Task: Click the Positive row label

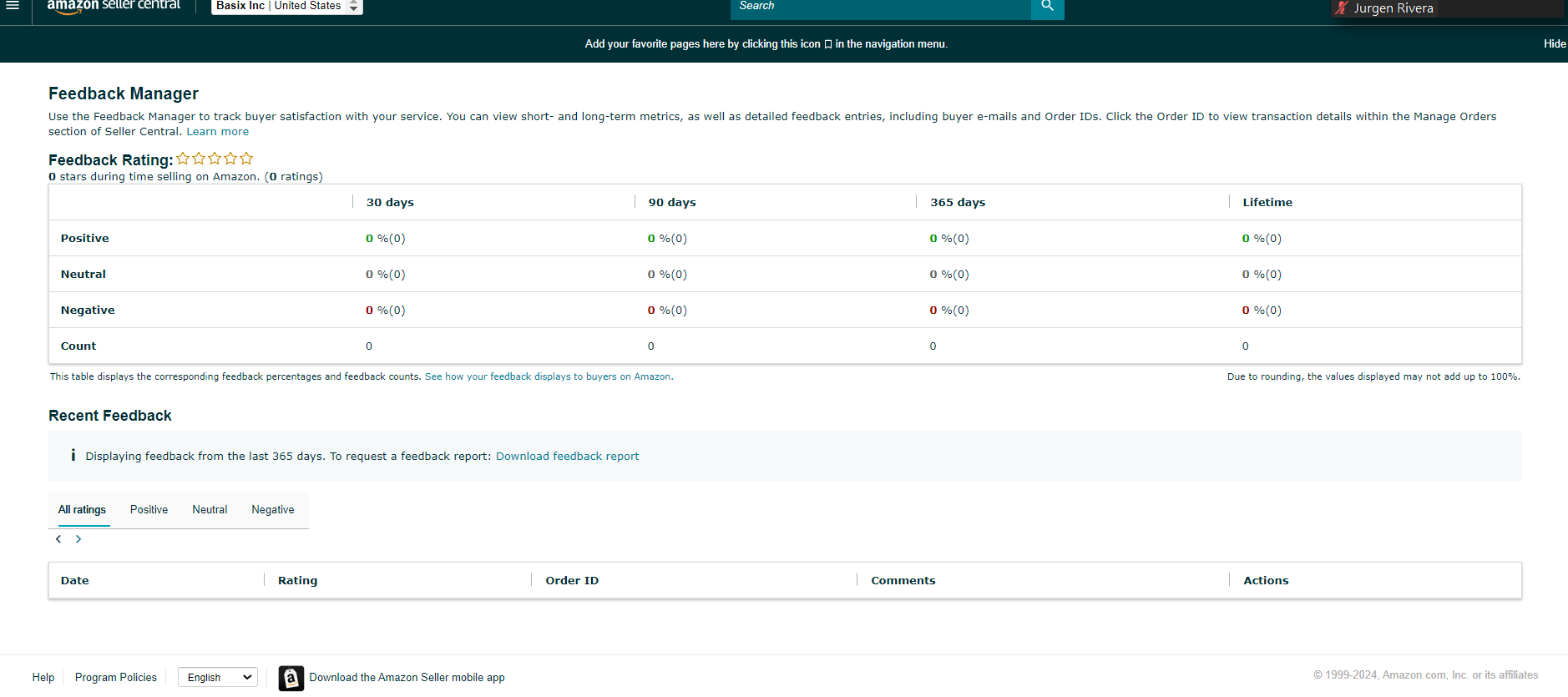Action: (85, 239)
